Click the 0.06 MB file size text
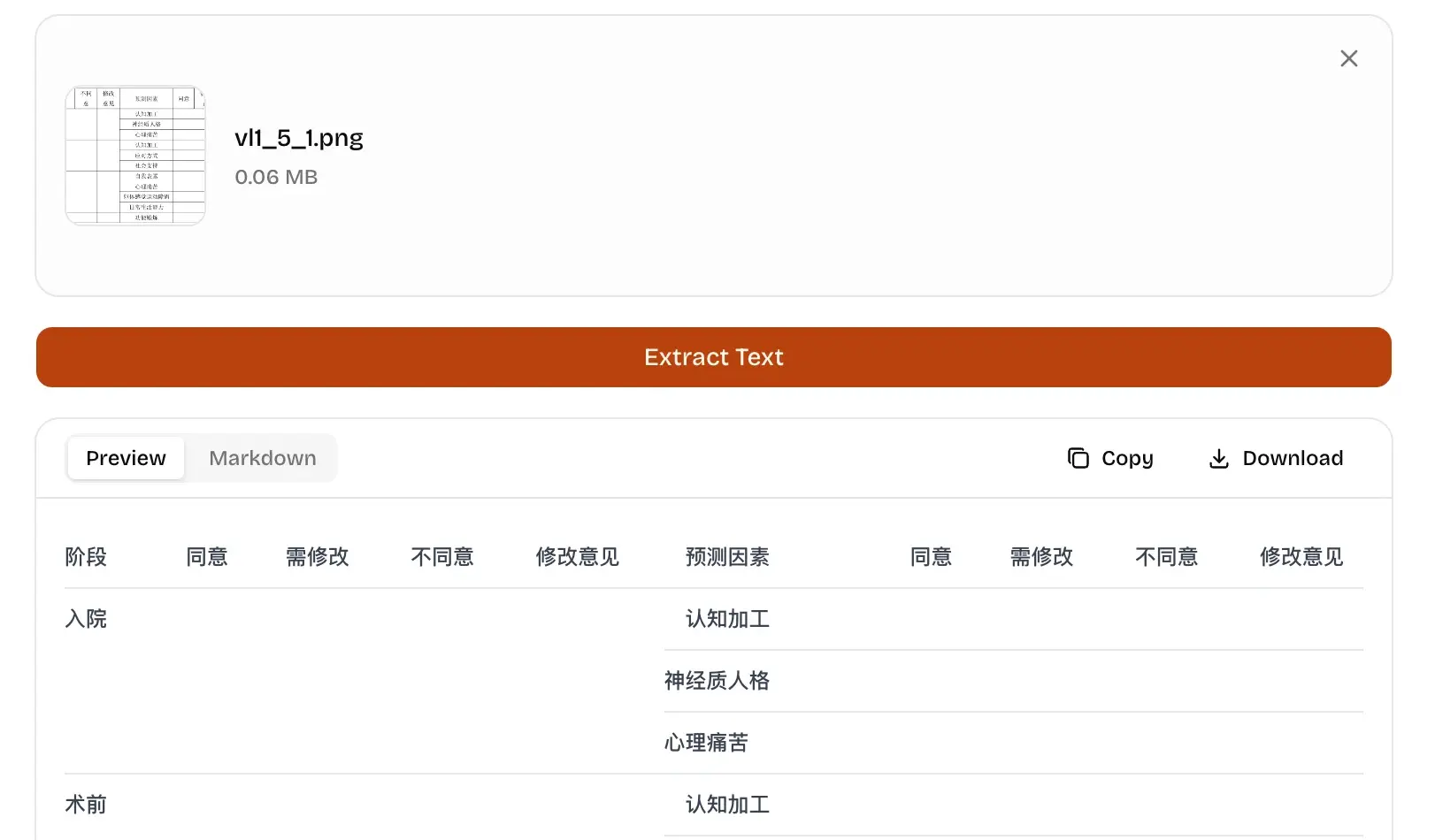Viewport: 1435px width, 840px height. click(275, 177)
